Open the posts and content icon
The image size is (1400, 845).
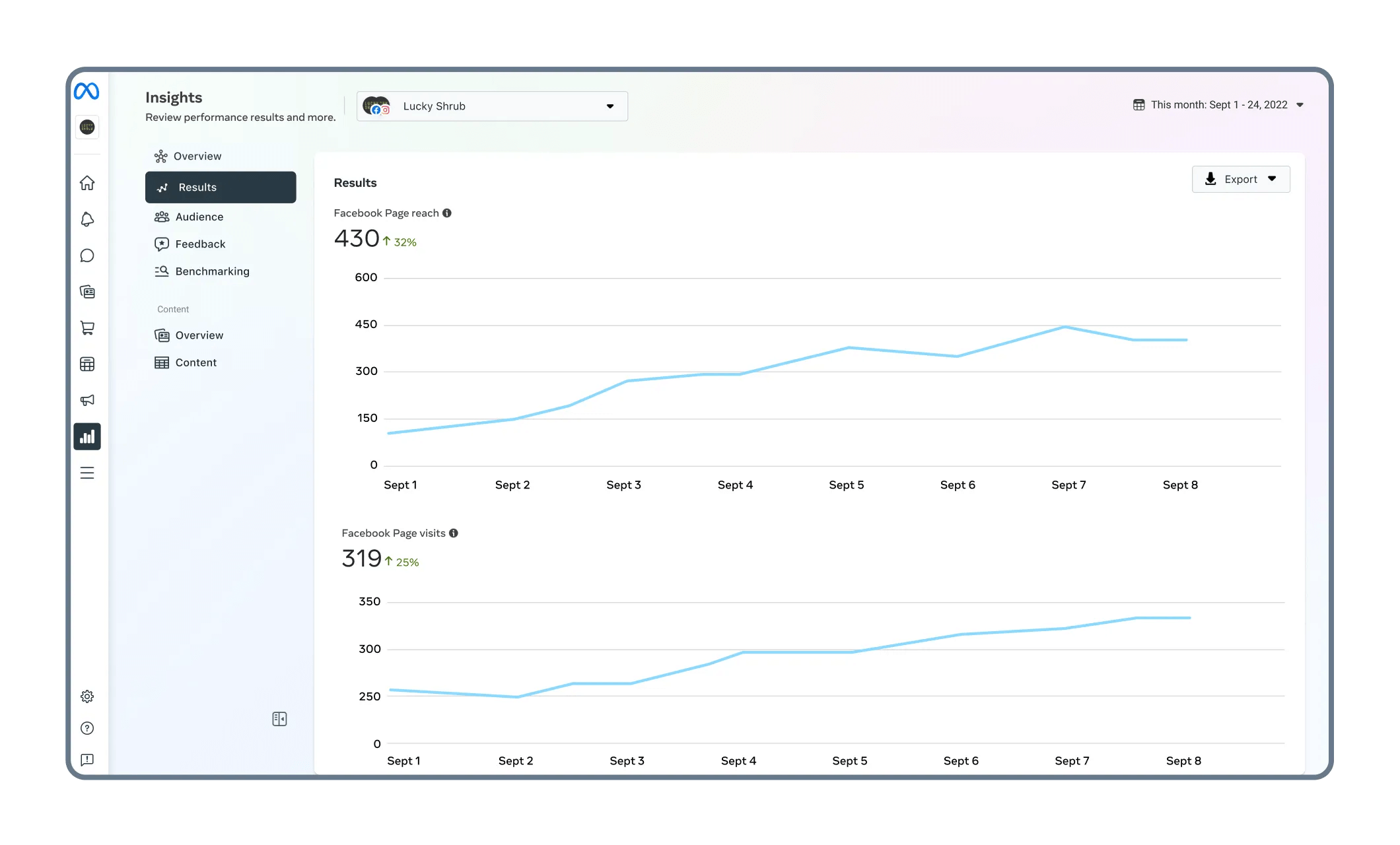(x=87, y=292)
